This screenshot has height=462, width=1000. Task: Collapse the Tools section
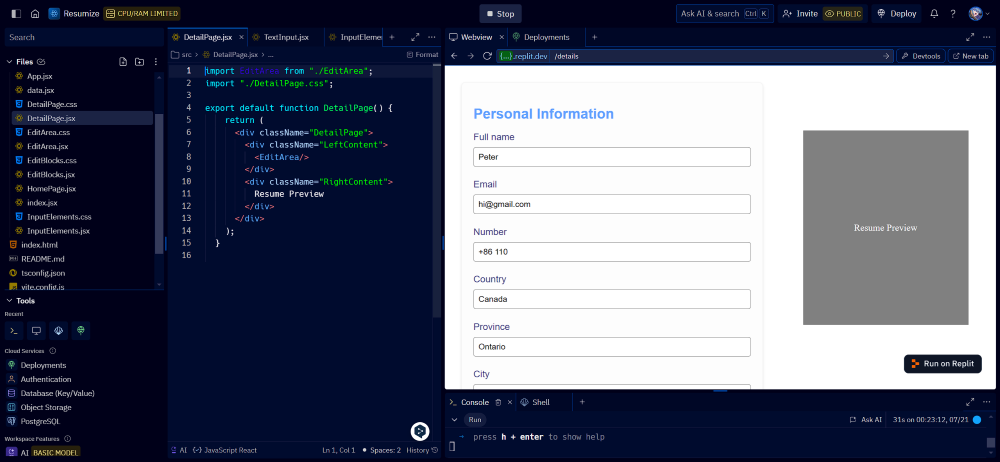tap(9, 300)
